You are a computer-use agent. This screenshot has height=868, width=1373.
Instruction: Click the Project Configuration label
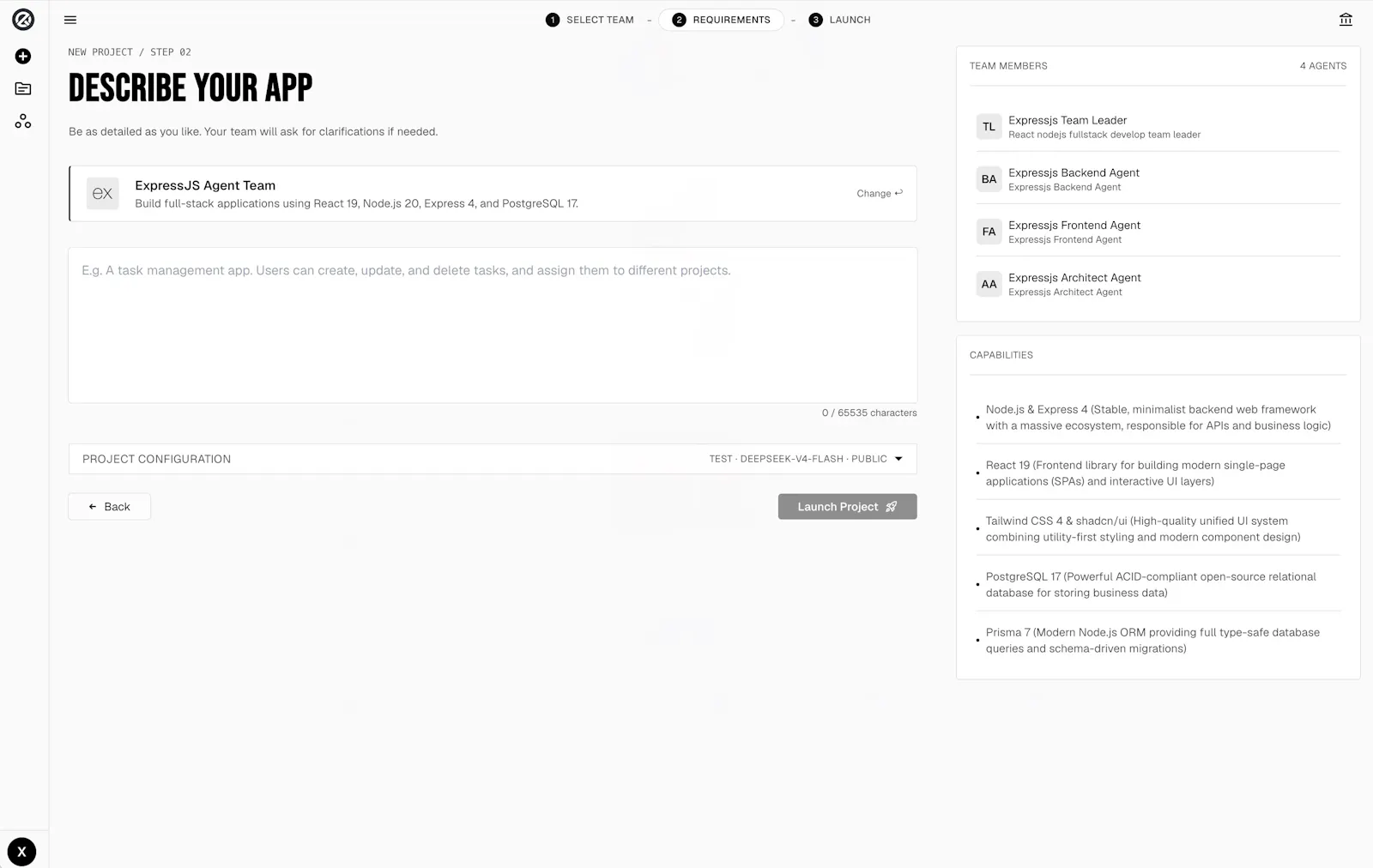[x=156, y=459]
